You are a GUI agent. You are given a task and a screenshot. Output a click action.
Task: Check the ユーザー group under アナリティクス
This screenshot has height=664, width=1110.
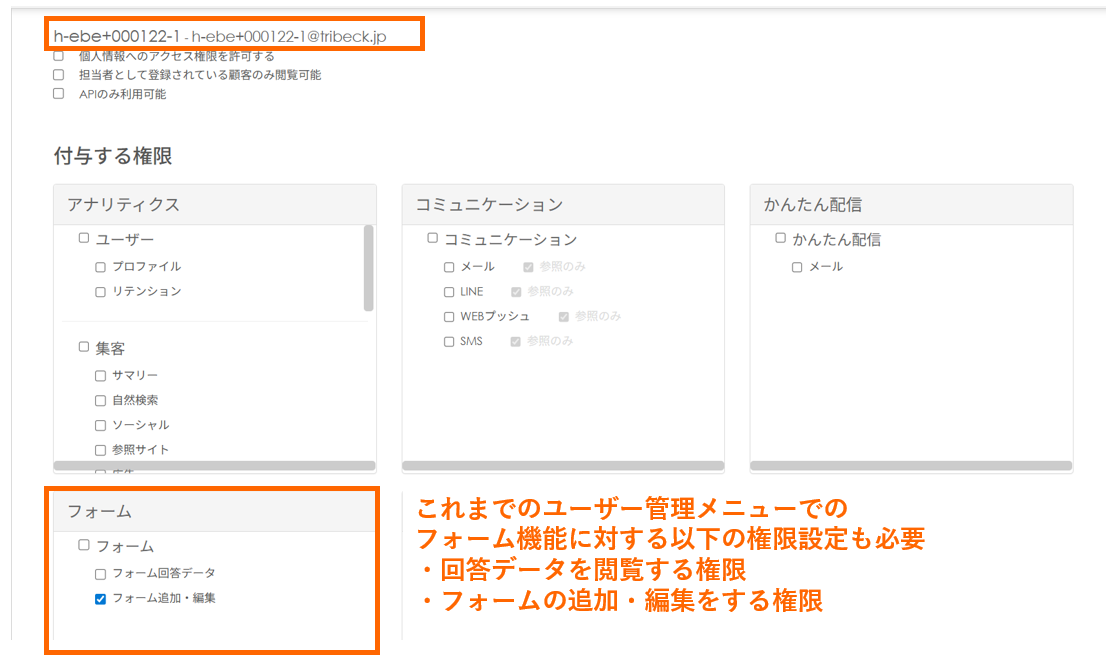84,238
